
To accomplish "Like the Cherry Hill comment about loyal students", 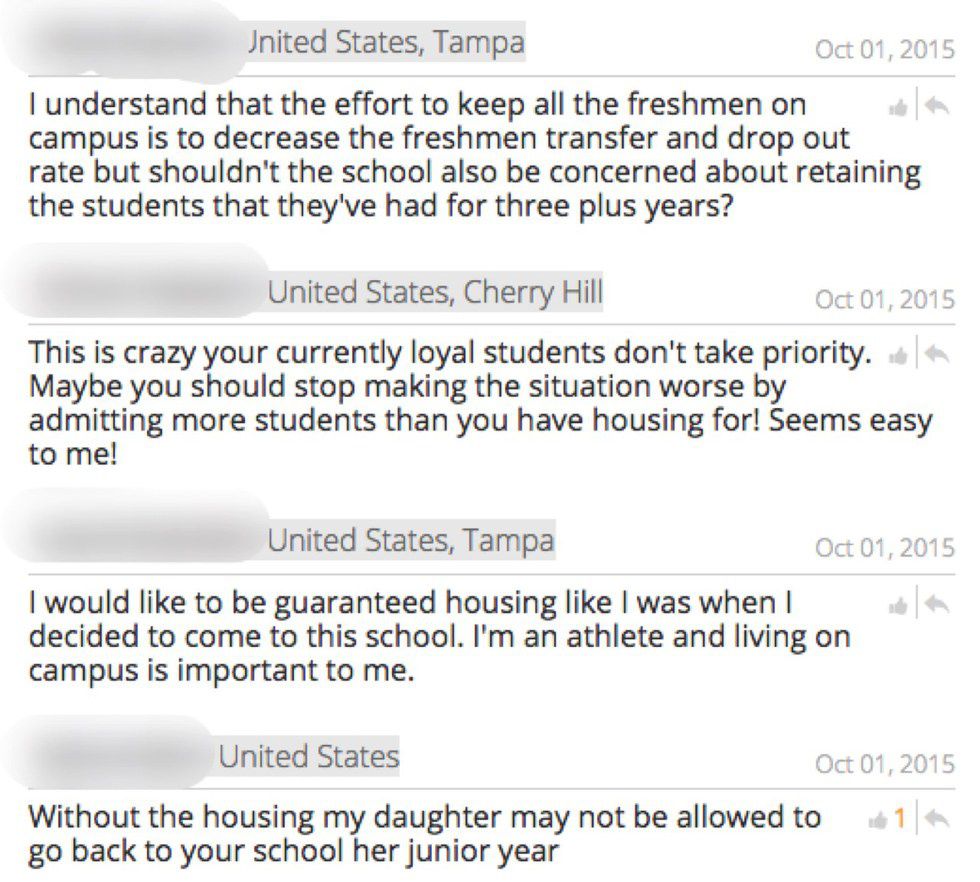I will pyautogui.click(x=897, y=354).
